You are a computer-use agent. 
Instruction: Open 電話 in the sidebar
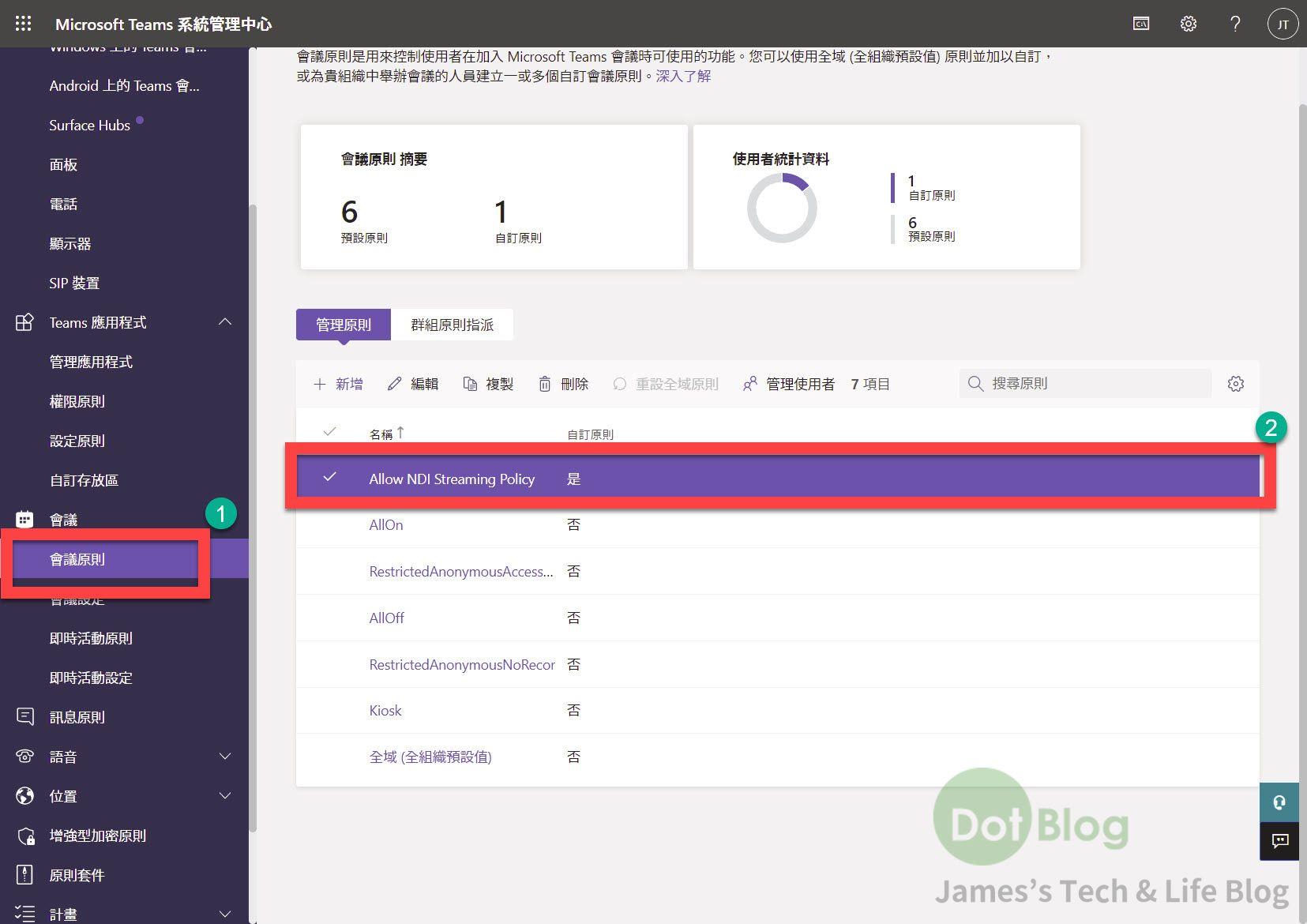63,204
